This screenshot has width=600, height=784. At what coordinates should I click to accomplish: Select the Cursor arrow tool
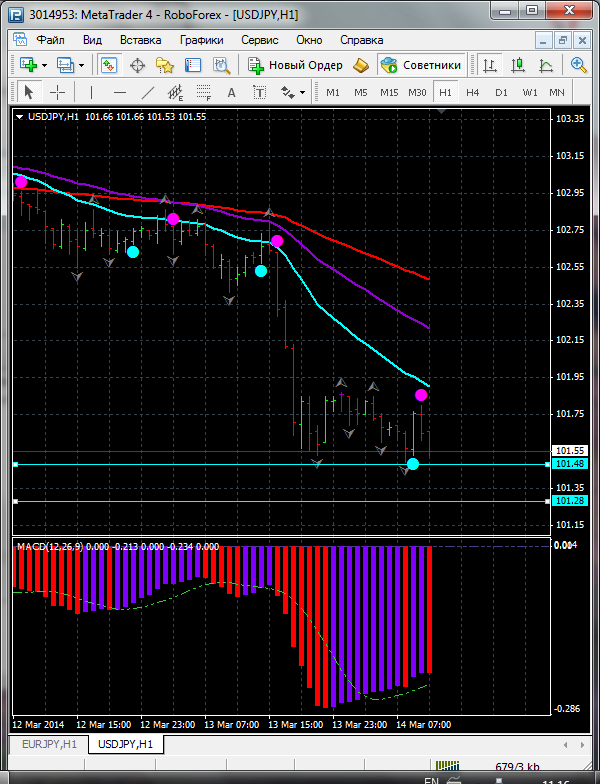click(29, 92)
